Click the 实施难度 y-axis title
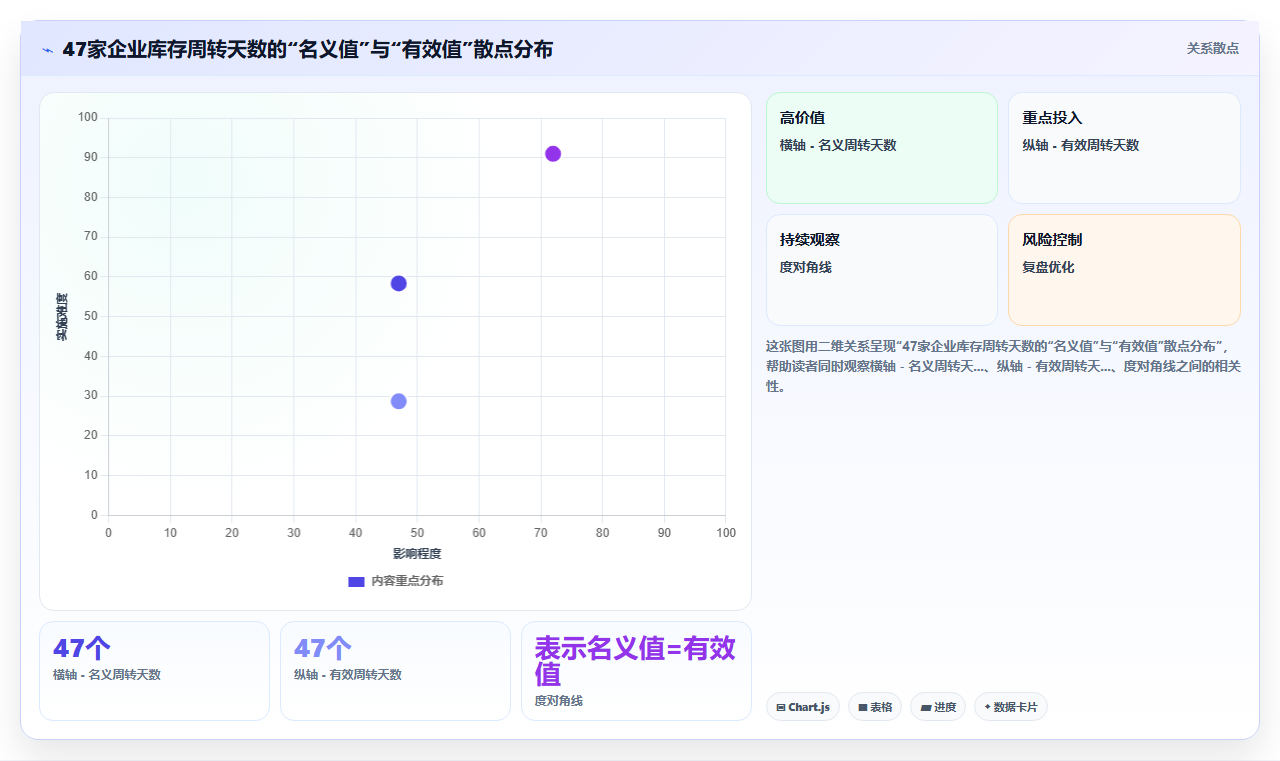1280x761 pixels. (x=62, y=316)
